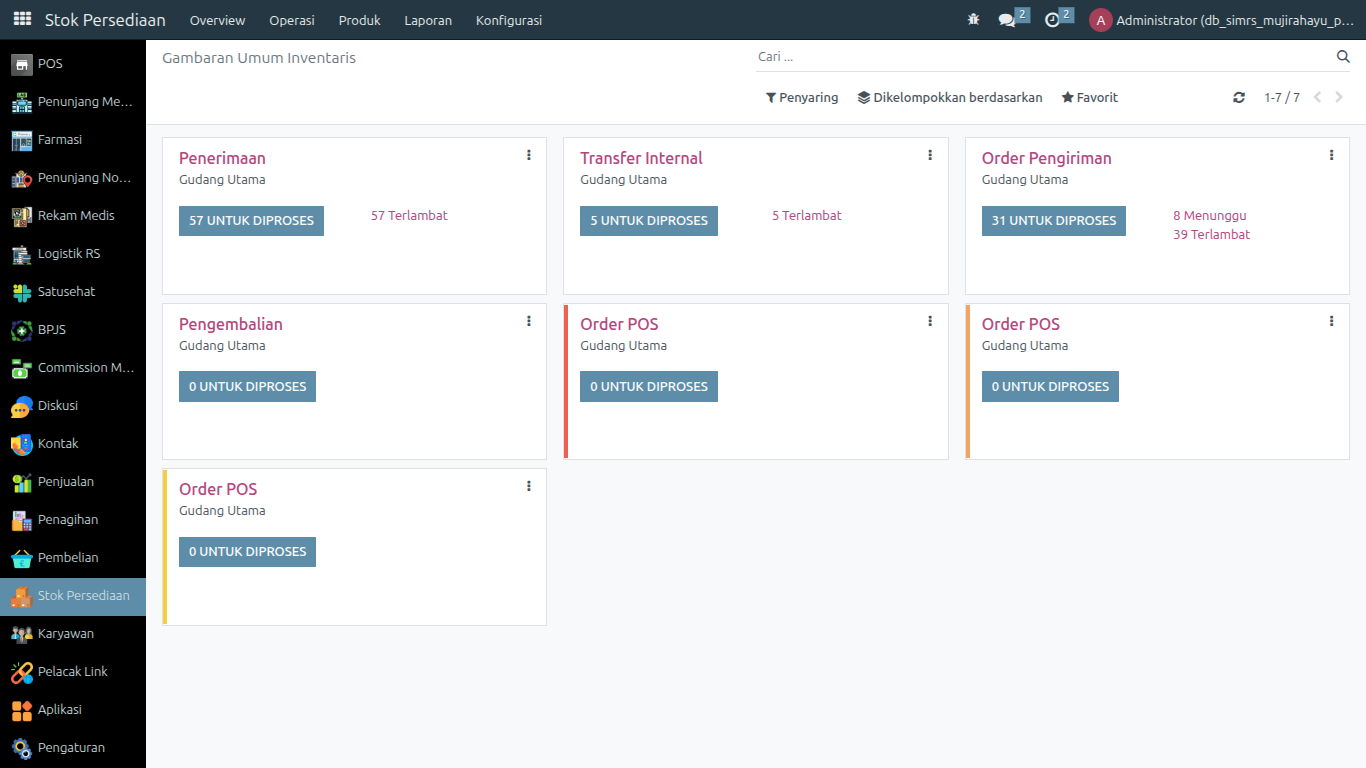Open the Penerimaan card options menu

click(529, 155)
